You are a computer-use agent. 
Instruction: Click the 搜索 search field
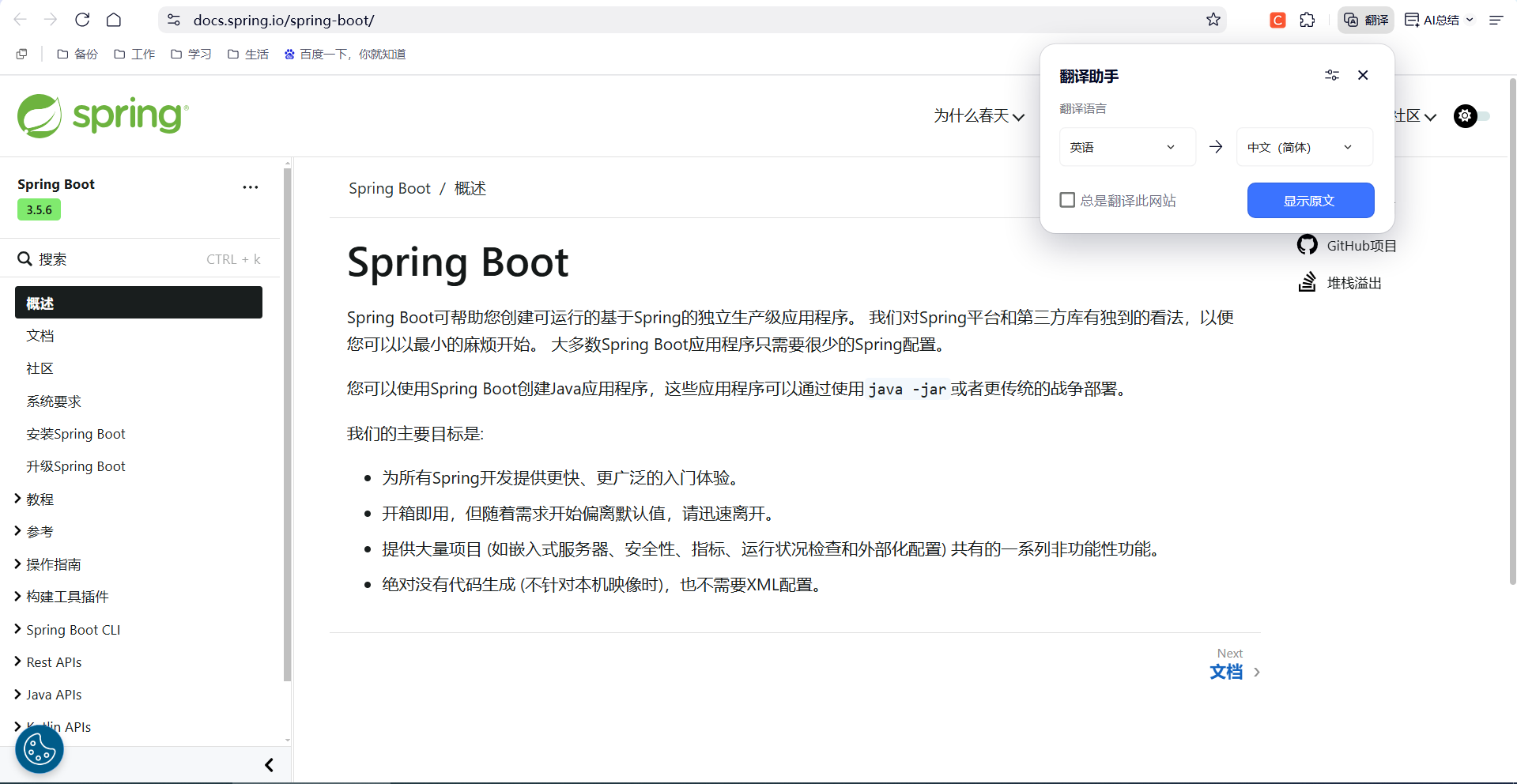pos(139,259)
